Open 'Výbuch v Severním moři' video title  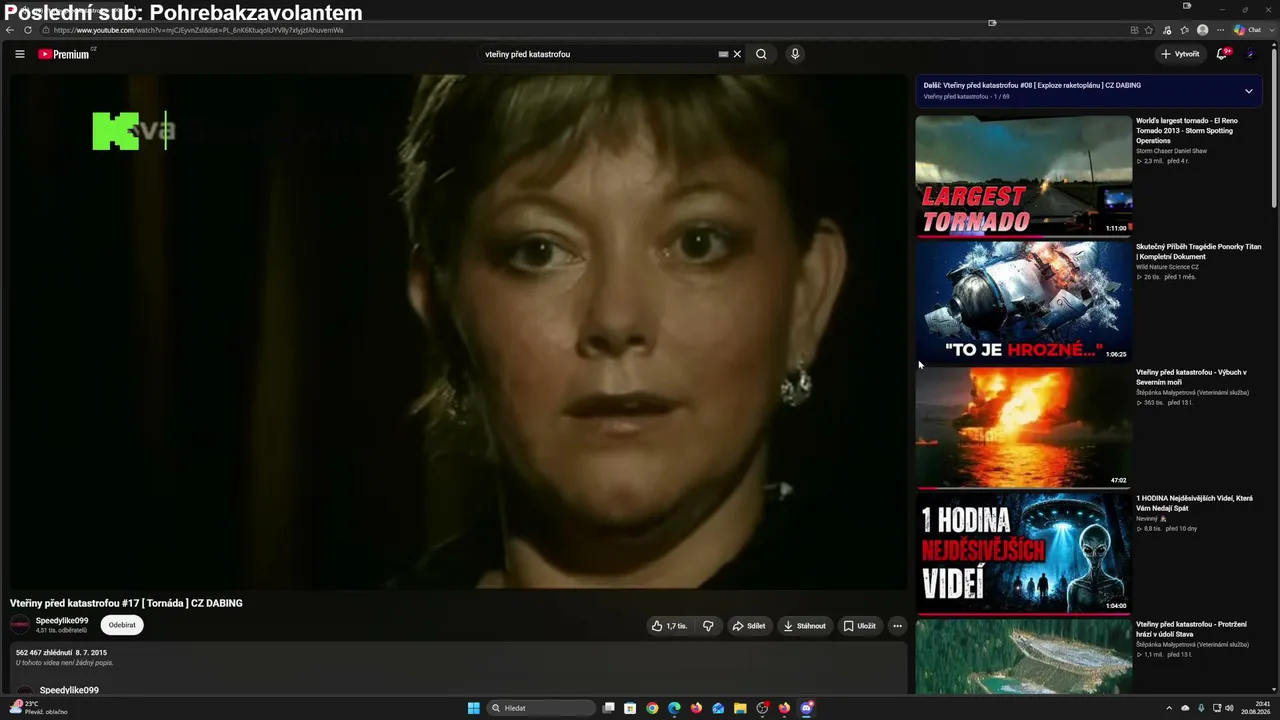[1191, 377]
